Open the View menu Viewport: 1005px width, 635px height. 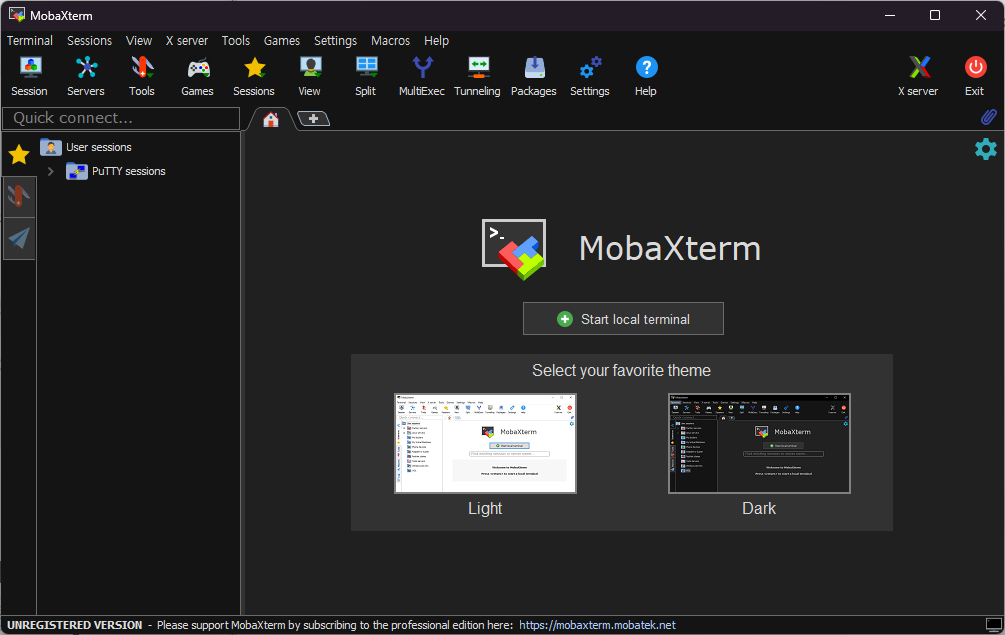(x=138, y=40)
